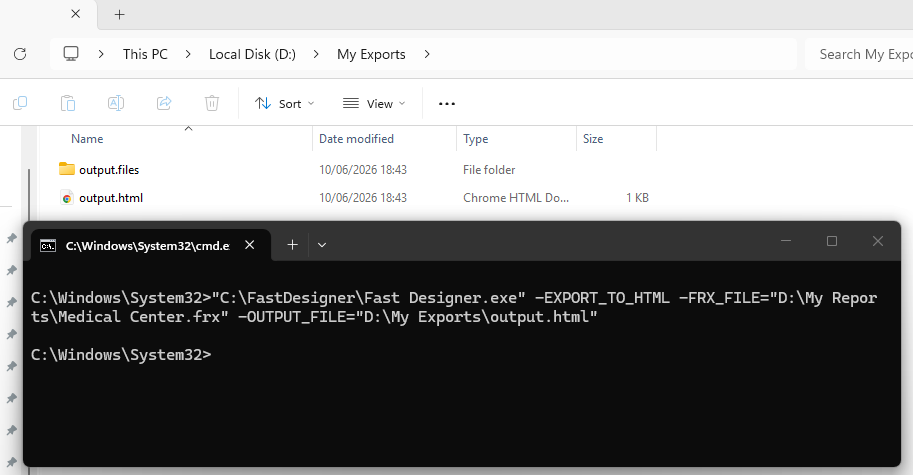Viewport: 913px width, 475px height.
Task: Click the Delete trash icon in toolbar
Action: 212,104
